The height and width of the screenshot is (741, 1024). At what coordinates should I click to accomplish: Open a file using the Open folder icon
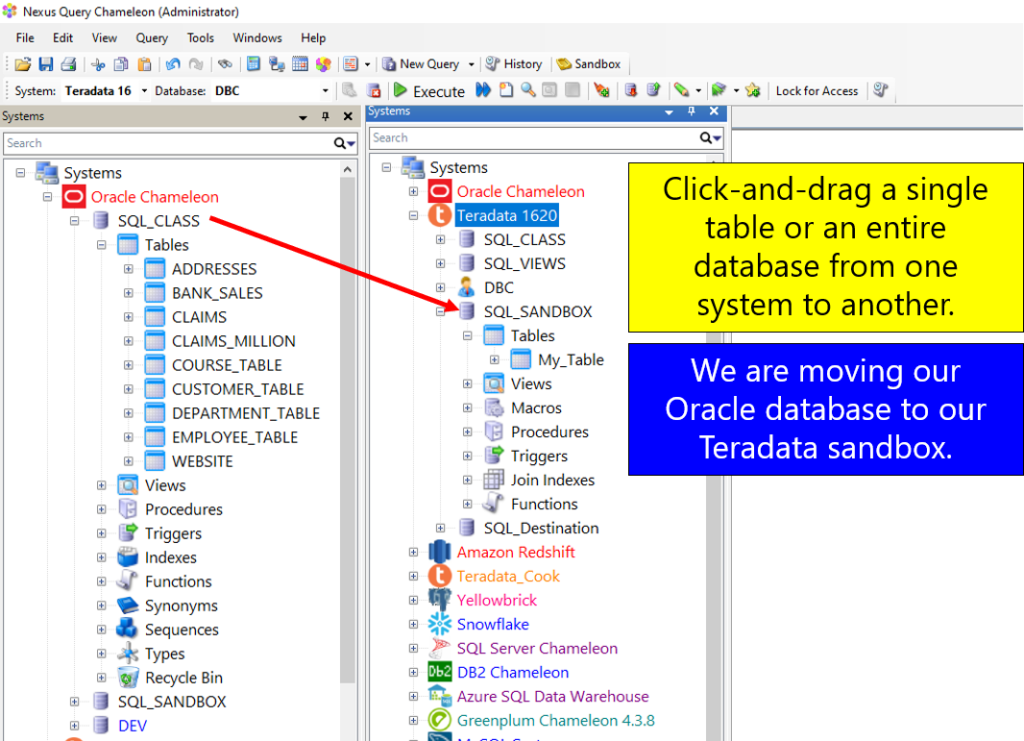23,63
